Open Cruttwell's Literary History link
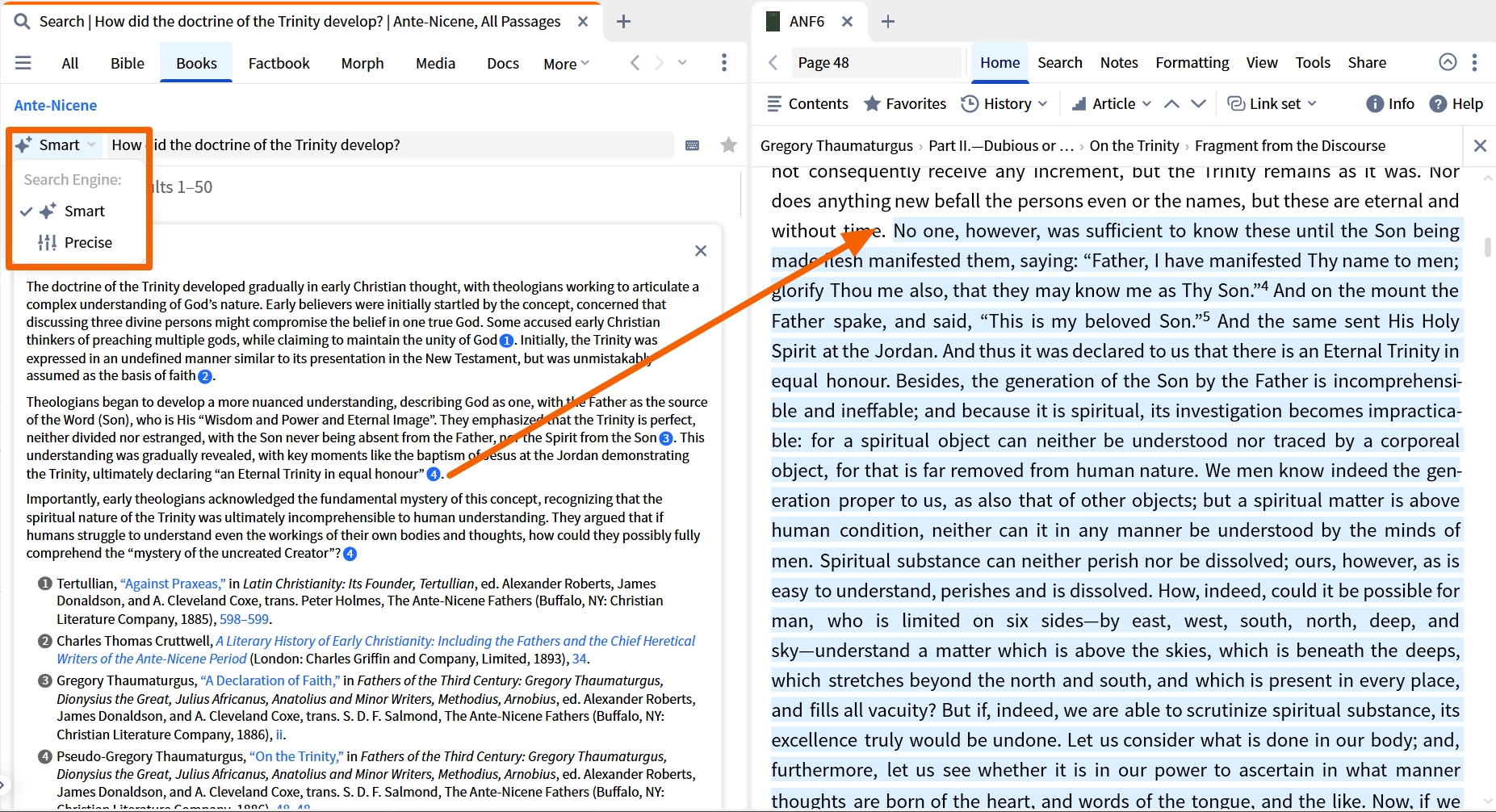This screenshot has width=1496, height=812. click(x=376, y=650)
